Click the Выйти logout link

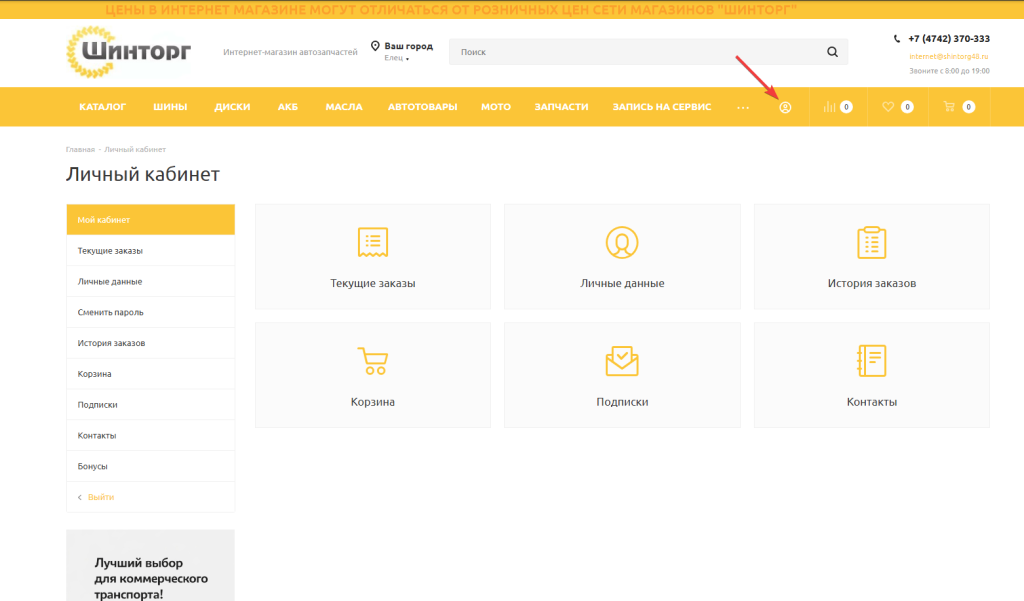point(101,497)
